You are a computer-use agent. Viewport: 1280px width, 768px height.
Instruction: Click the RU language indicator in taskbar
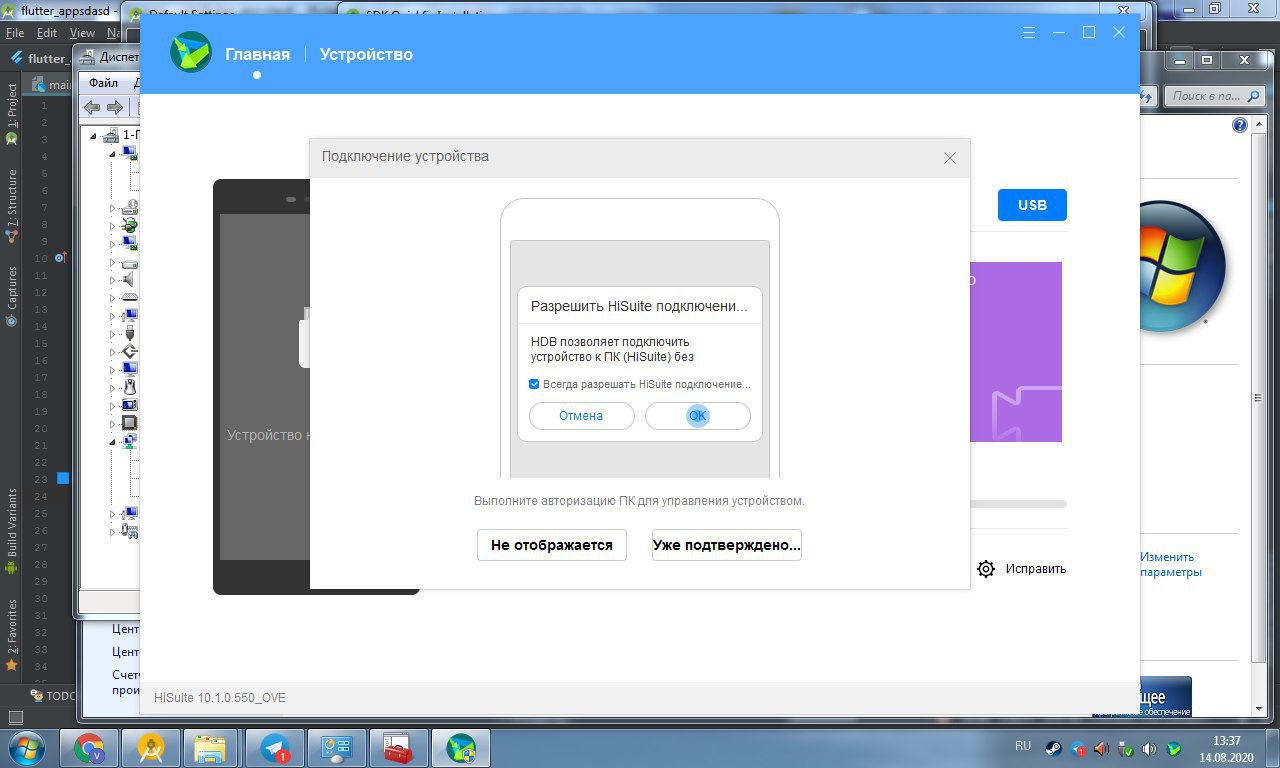[1023, 746]
